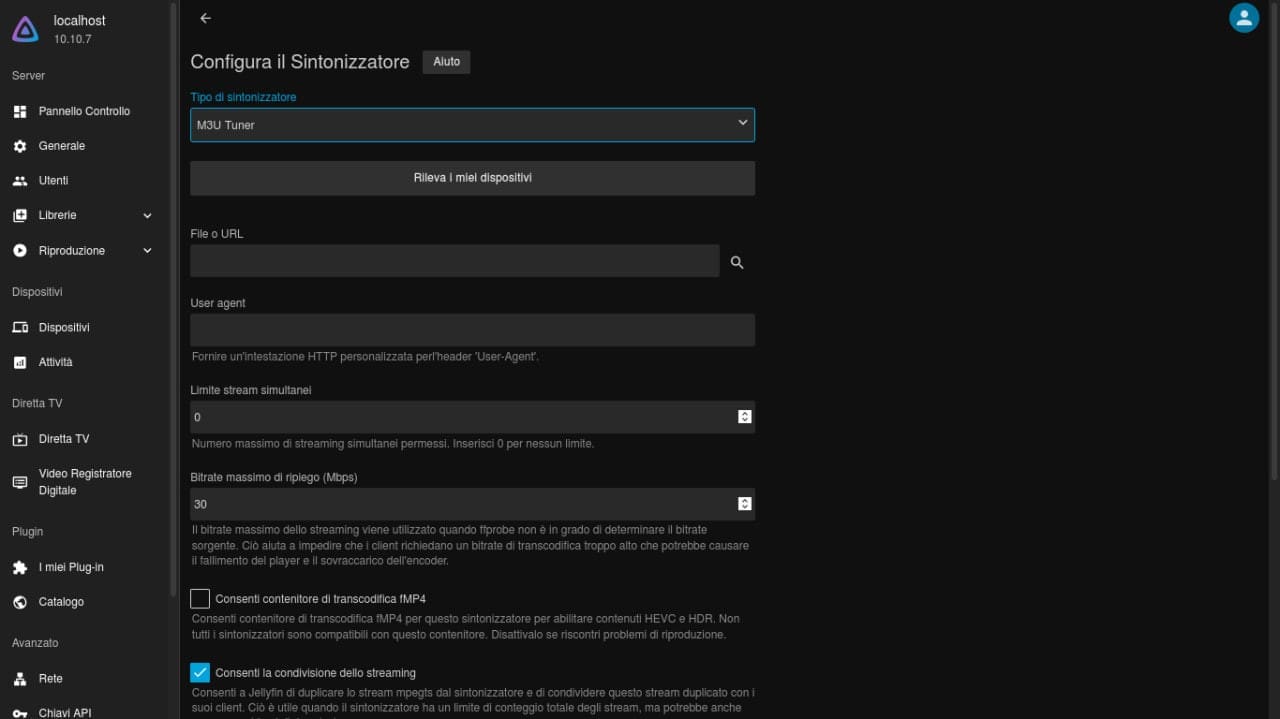Focus the Limite stream simultanei field
1280x719 pixels.
point(472,417)
